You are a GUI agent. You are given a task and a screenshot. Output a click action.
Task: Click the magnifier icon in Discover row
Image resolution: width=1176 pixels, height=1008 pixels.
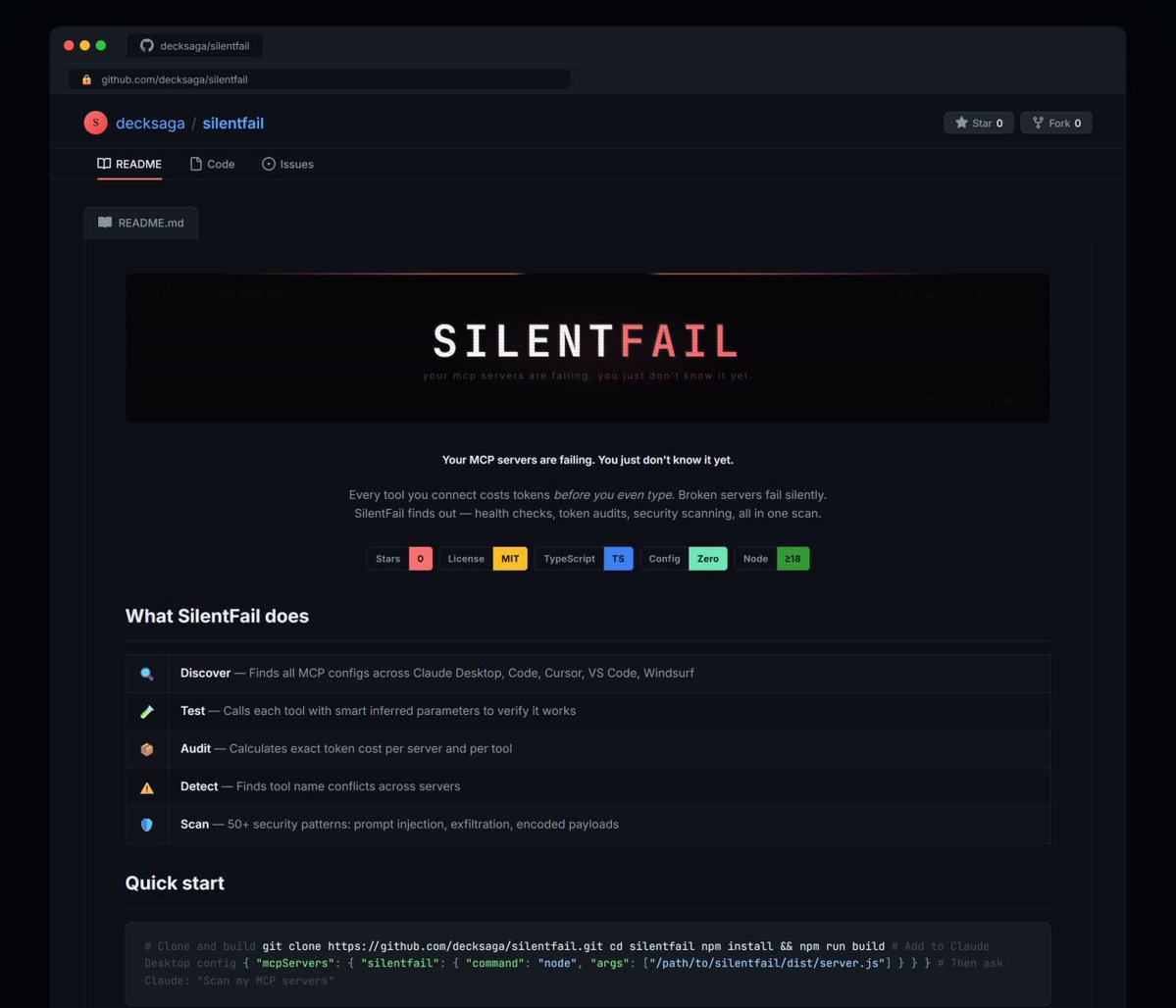click(x=147, y=674)
